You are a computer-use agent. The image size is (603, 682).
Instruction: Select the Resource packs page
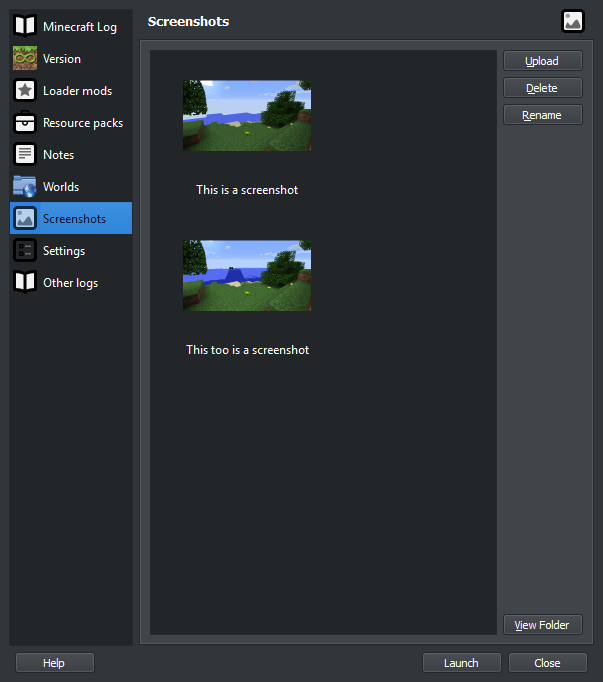[71, 122]
